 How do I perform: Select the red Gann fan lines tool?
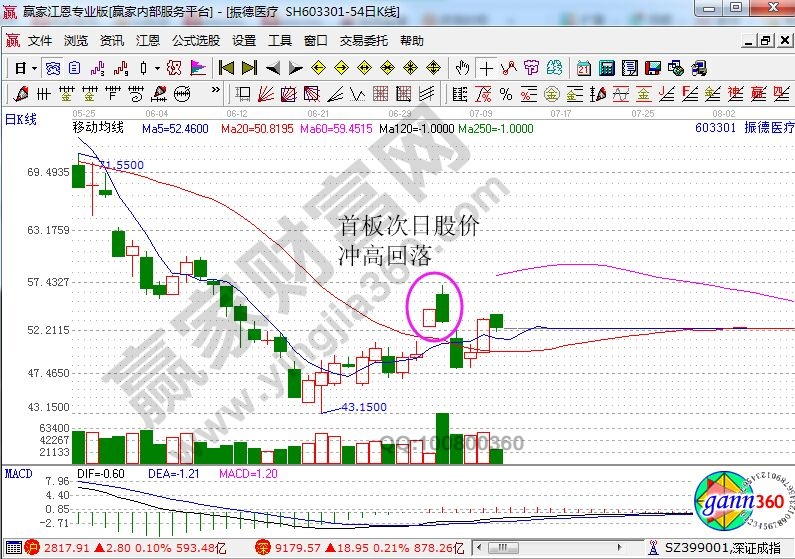click(266, 93)
